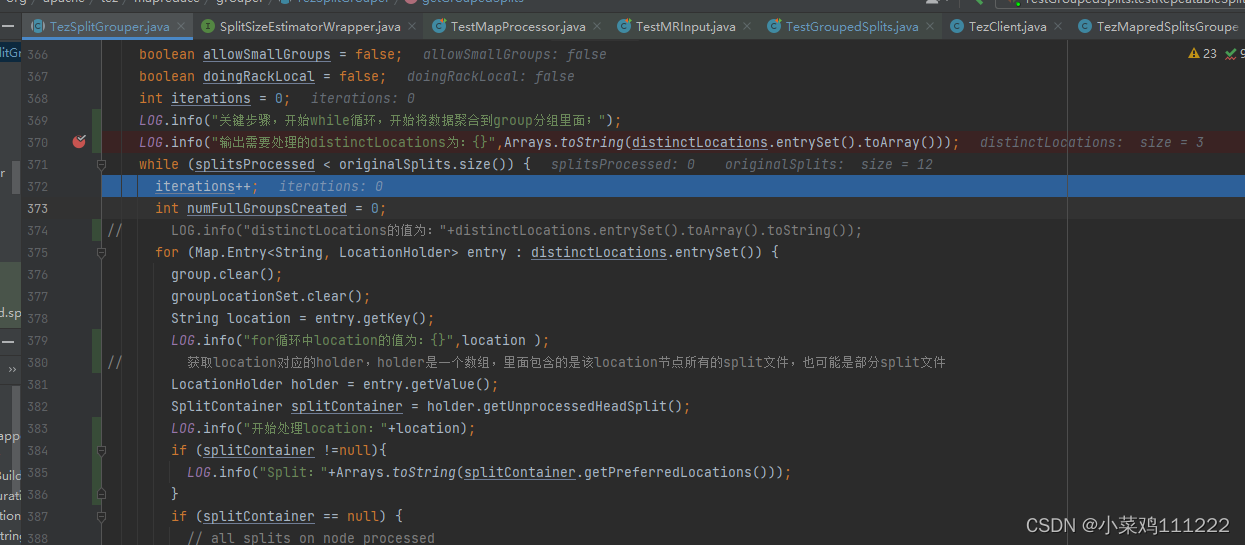Screen dimensions: 1245x545
Task: Switch to the TestMapProcessor.java tab
Action: [x=518, y=26]
